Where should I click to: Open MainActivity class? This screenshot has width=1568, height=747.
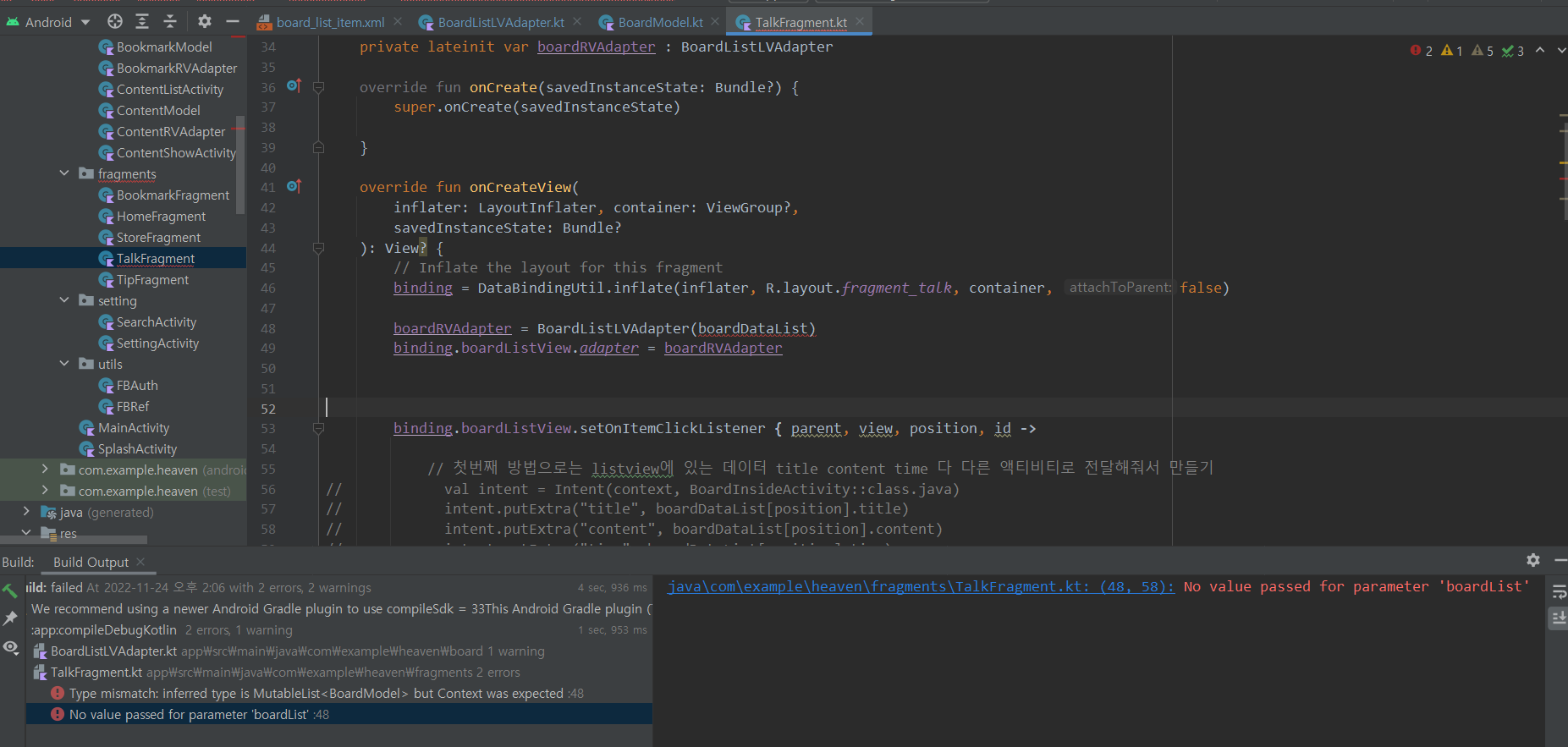134,427
